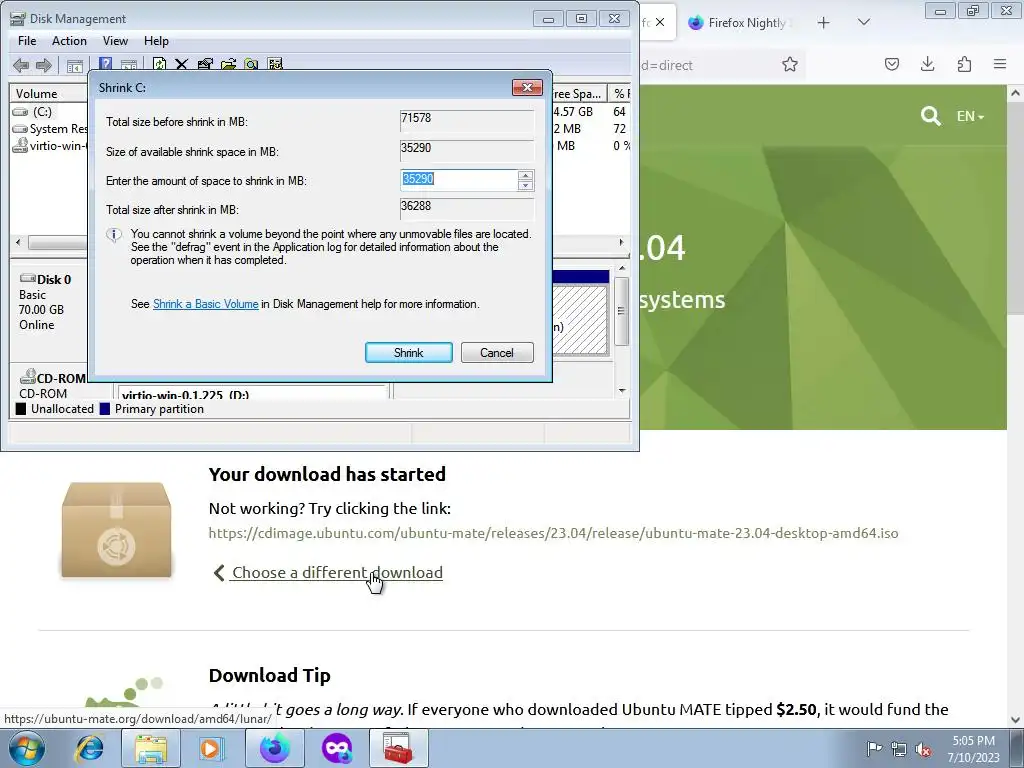Viewport: 1024px width, 768px height.
Task: Open the blue Help icon in Disk Management toolbar
Action: 105,64
